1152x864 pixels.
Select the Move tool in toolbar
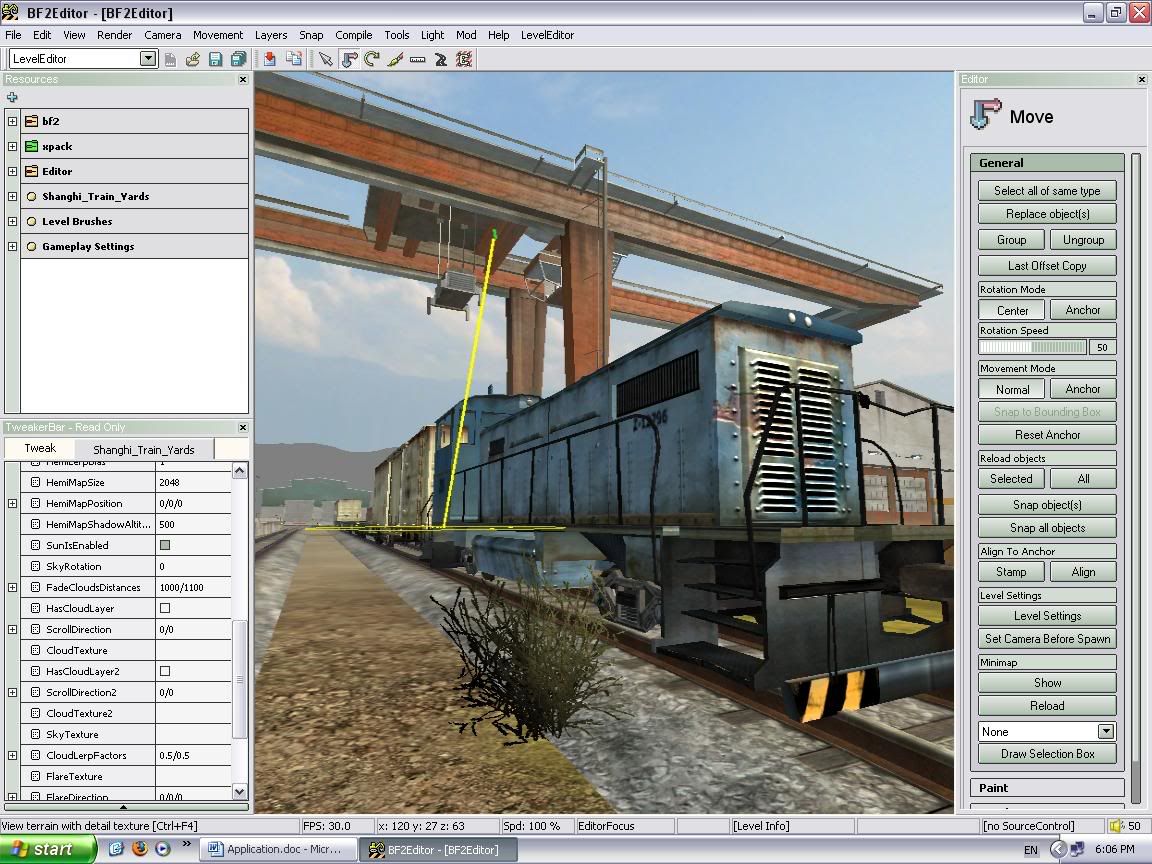pos(350,60)
